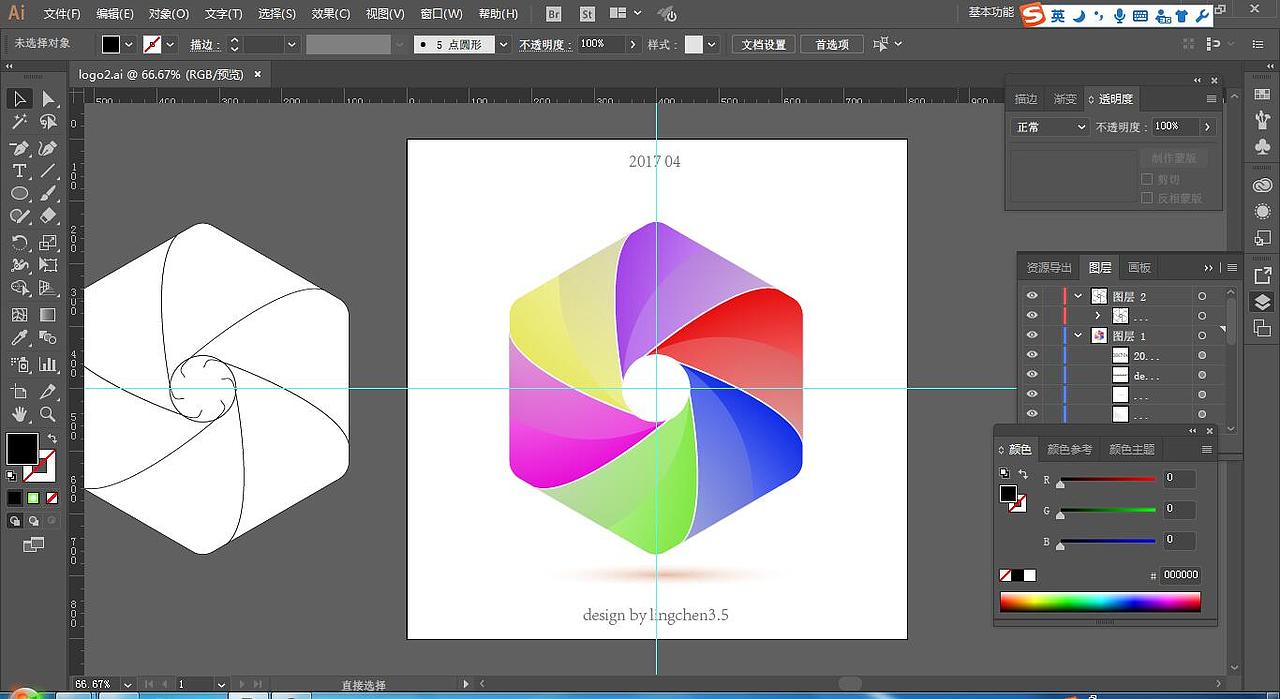Select the Artboard tool

19,390
